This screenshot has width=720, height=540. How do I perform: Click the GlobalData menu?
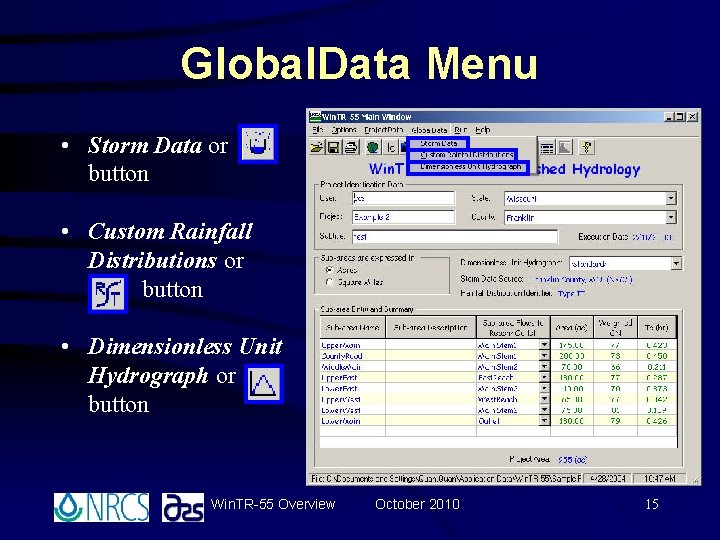[x=429, y=130]
